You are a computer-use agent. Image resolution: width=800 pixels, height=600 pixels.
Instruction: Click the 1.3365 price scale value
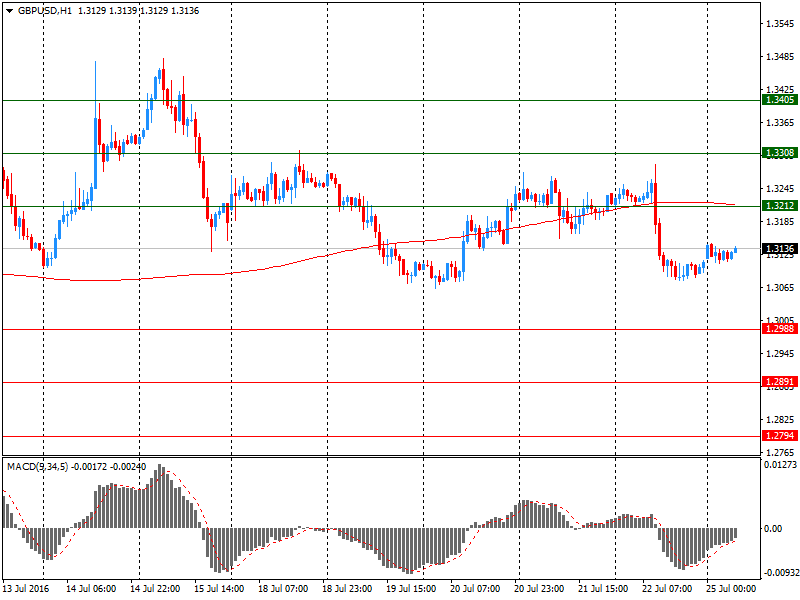780,122
